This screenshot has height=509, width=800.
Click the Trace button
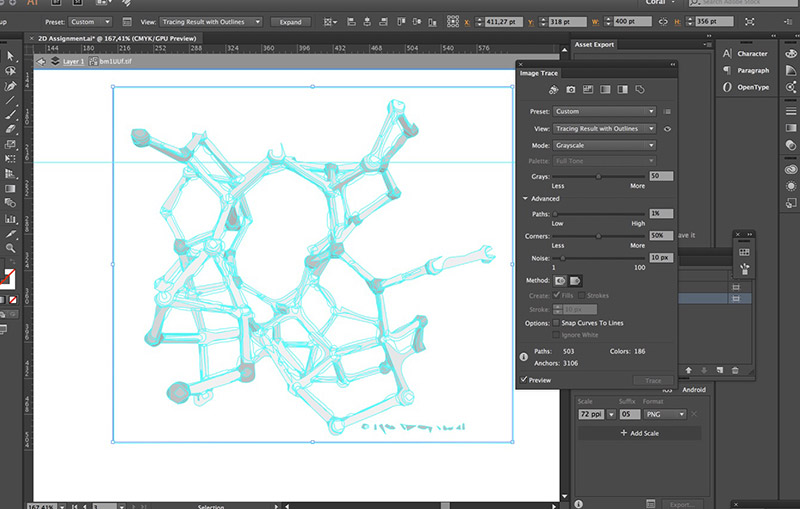[x=653, y=380]
